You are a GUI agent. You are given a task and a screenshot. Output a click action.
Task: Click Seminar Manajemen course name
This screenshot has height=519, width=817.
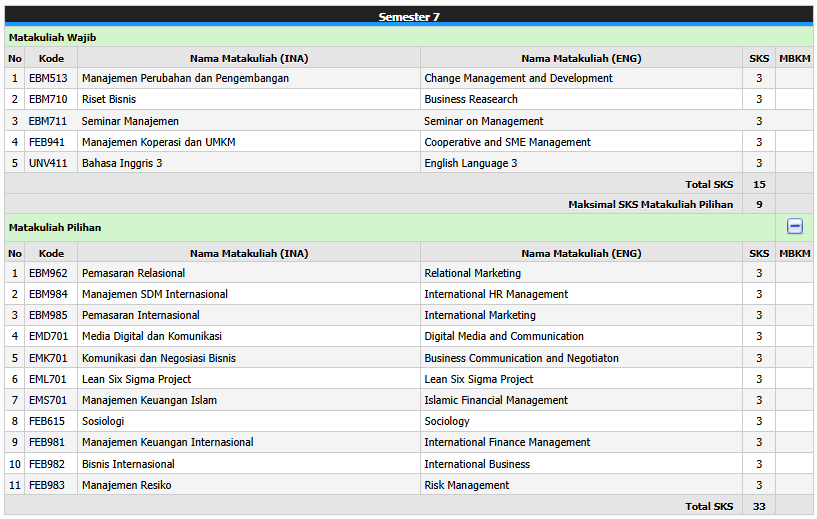click(x=130, y=121)
